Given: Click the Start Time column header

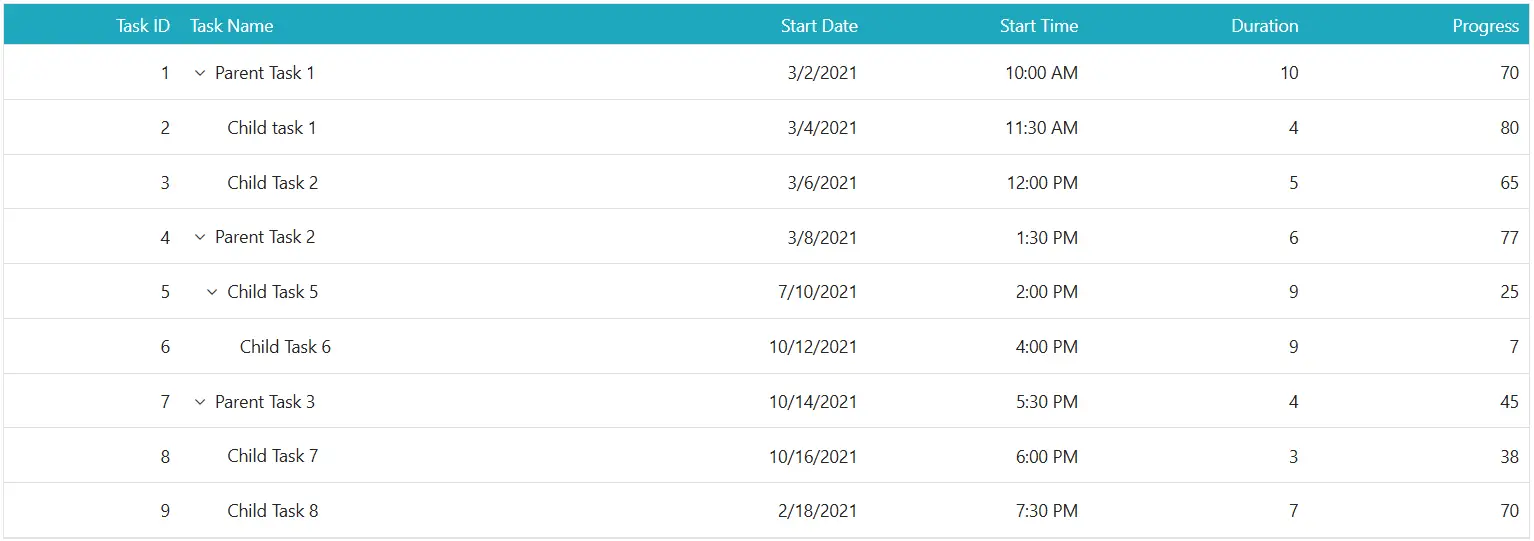Looking at the screenshot, I should pos(1039,26).
